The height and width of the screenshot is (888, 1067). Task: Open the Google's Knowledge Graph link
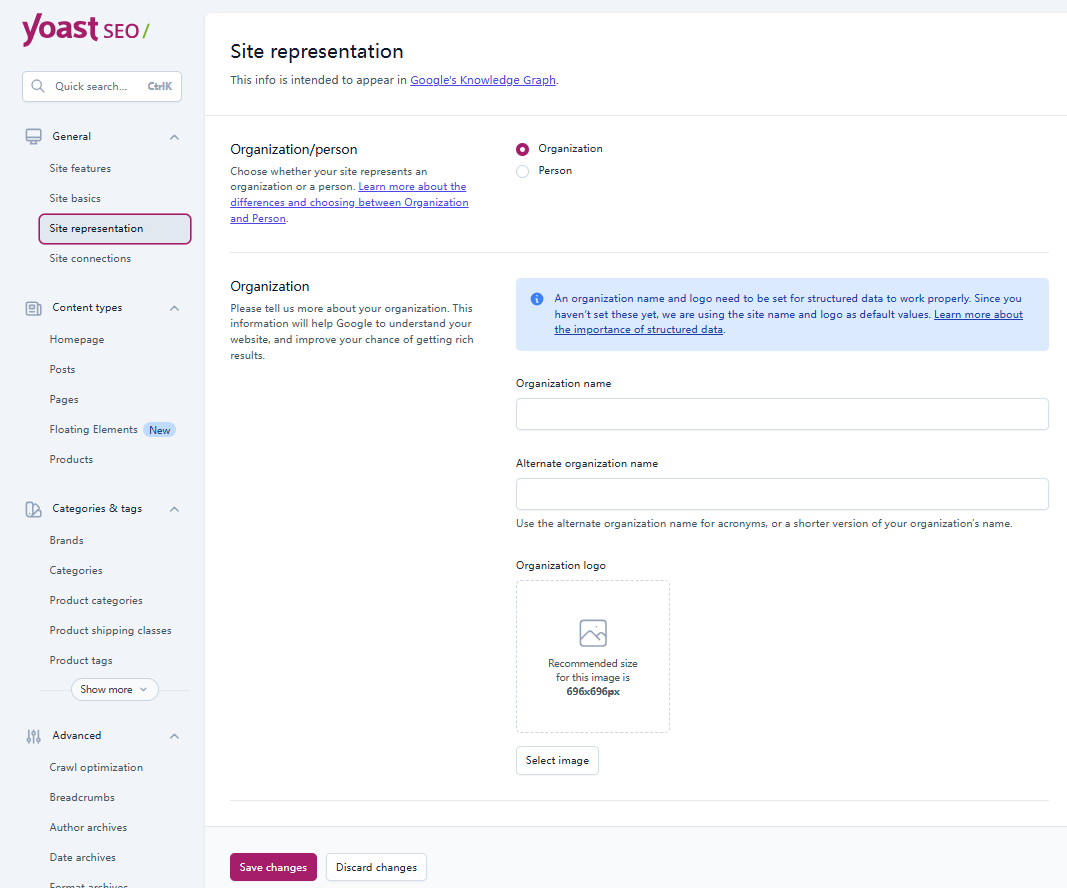(483, 80)
